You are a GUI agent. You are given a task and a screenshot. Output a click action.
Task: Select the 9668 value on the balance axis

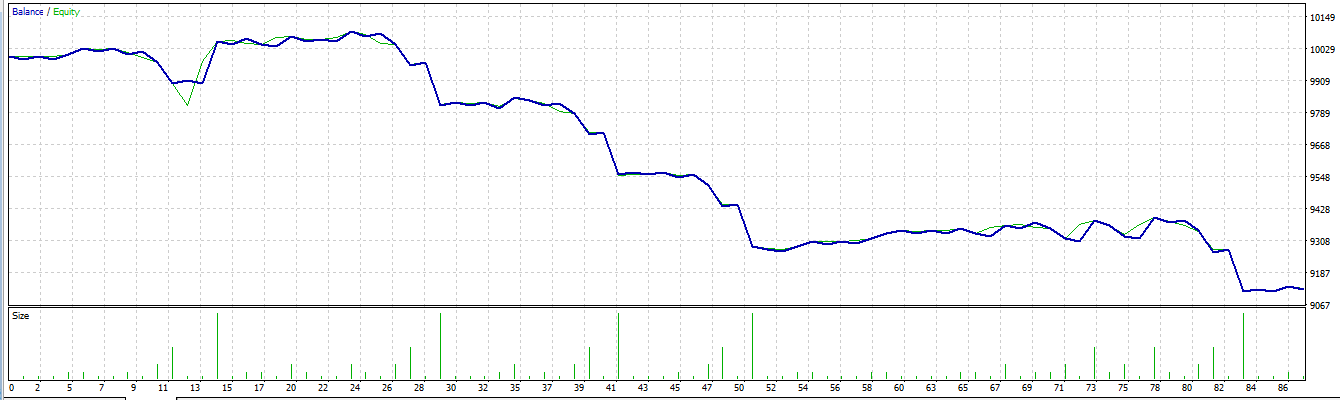1320,146
